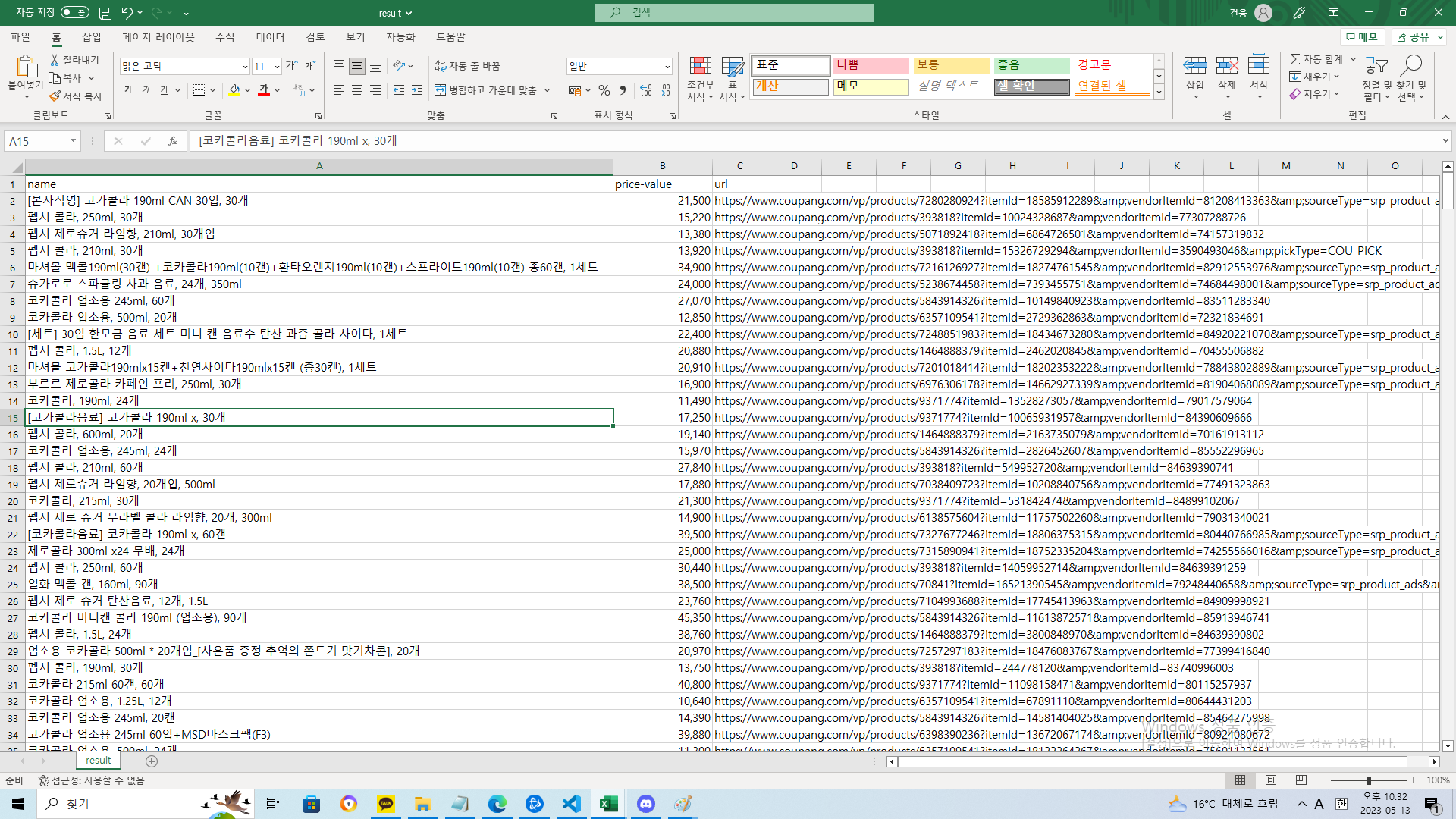
Task: Click the Insert cells (삽입) icon
Action: pyautogui.click(x=1195, y=66)
